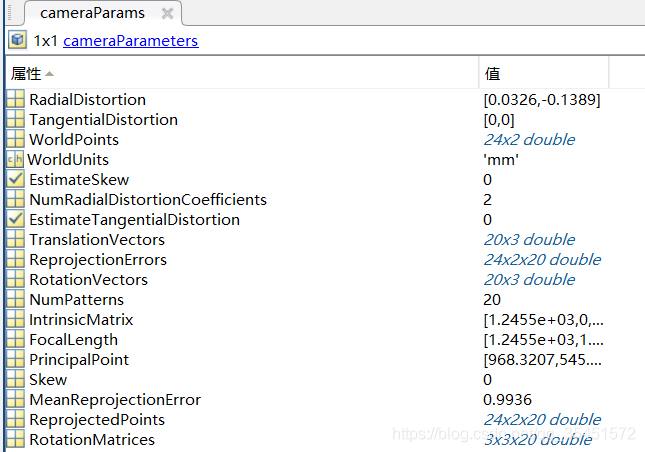Click the cameraParameters object cube icon
Image resolution: width=645 pixels, height=452 pixels.
tap(18, 40)
